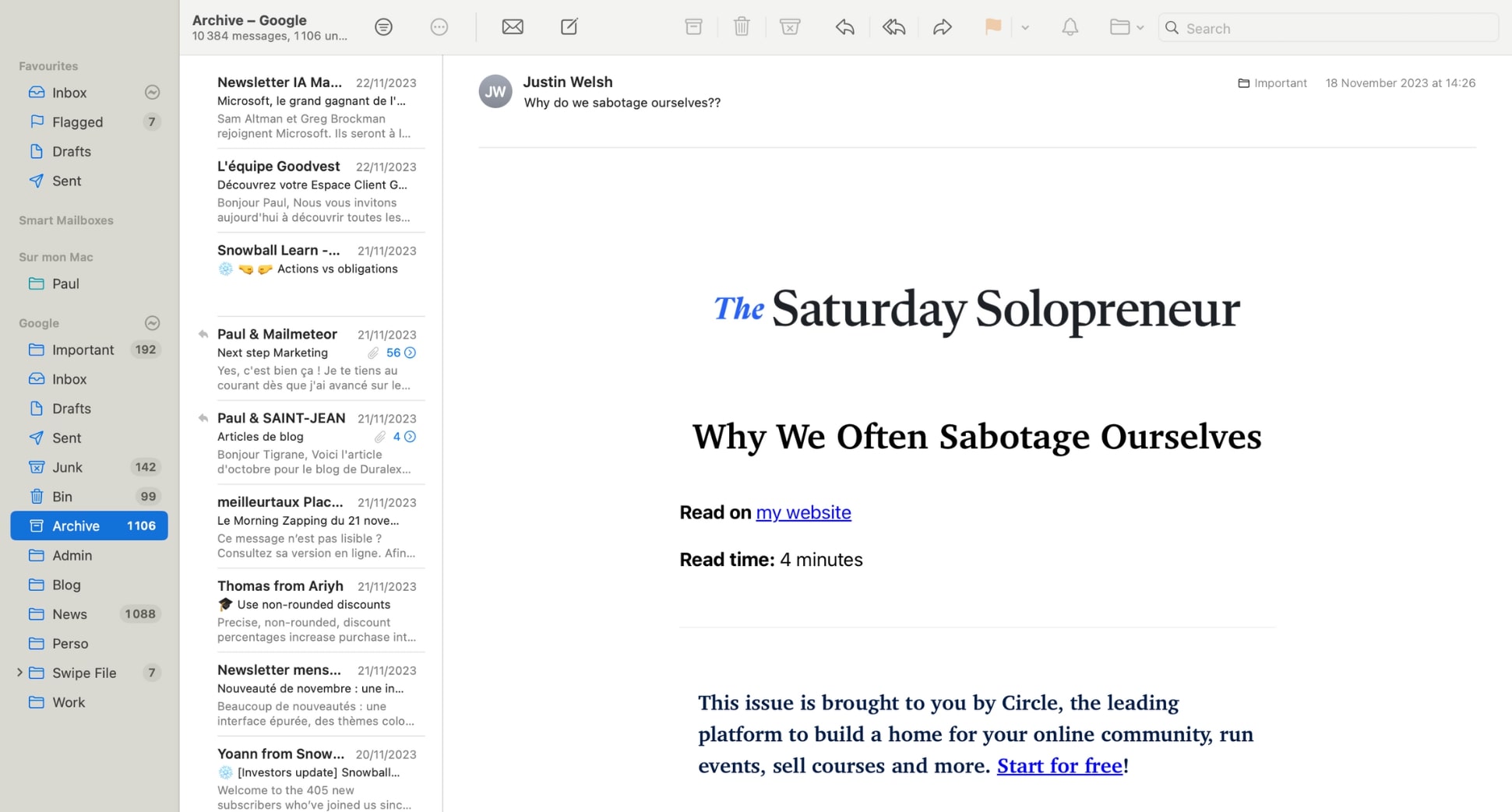Flag the current message
Viewport: 1512px width, 812px height.
click(992, 26)
